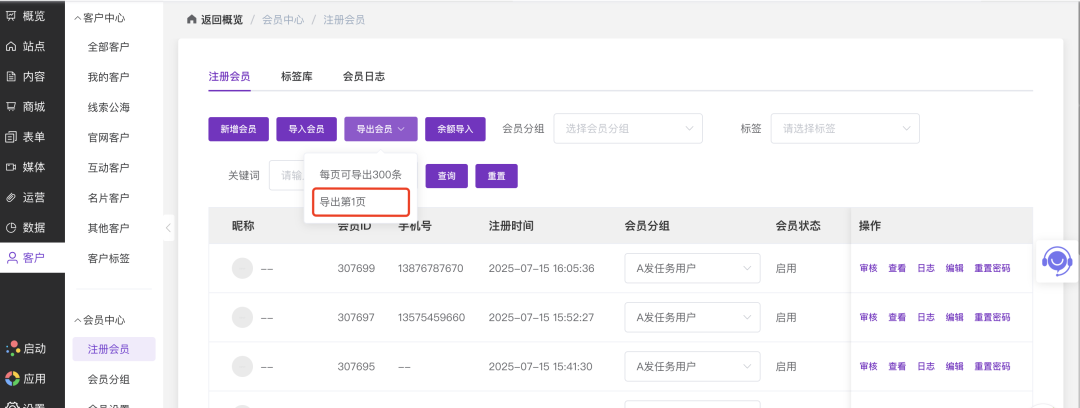The height and width of the screenshot is (408, 1080).
Task: Click the 查询 search button
Action: coord(446,176)
